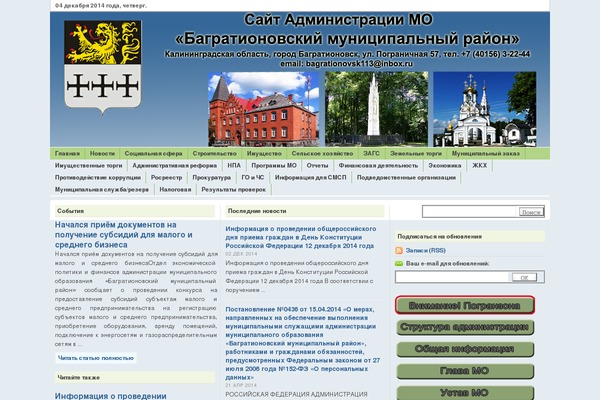Click the red brick building photo

click(263, 109)
